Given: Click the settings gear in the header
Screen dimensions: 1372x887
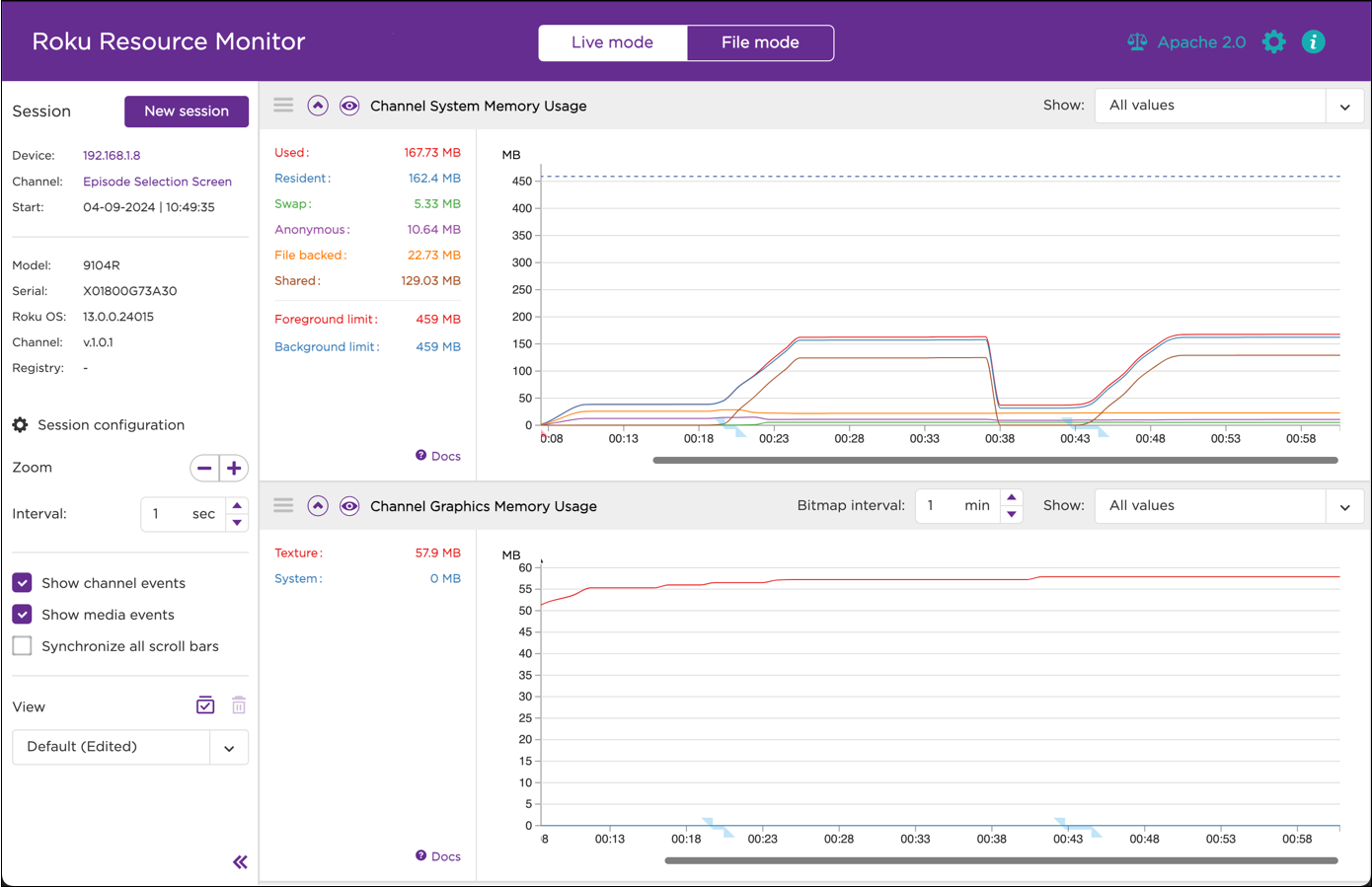Looking at the screenshot, I should (1273, 41).
